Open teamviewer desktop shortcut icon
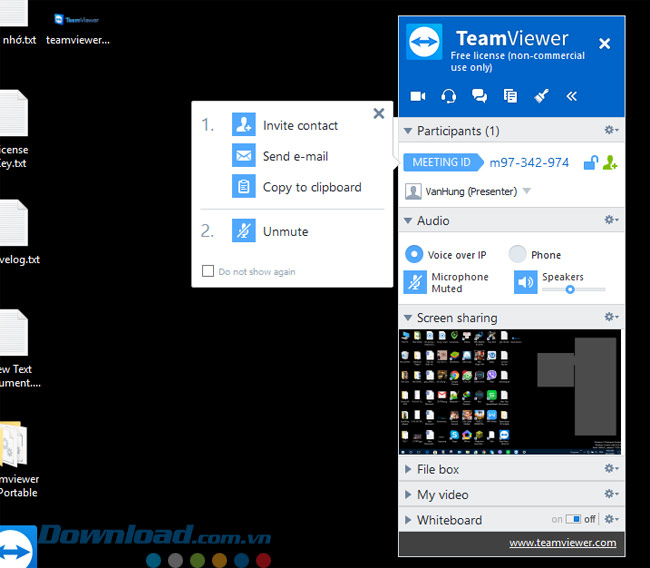Image resolution: width=650 pixels, height=568 pixels. point(77,20)
